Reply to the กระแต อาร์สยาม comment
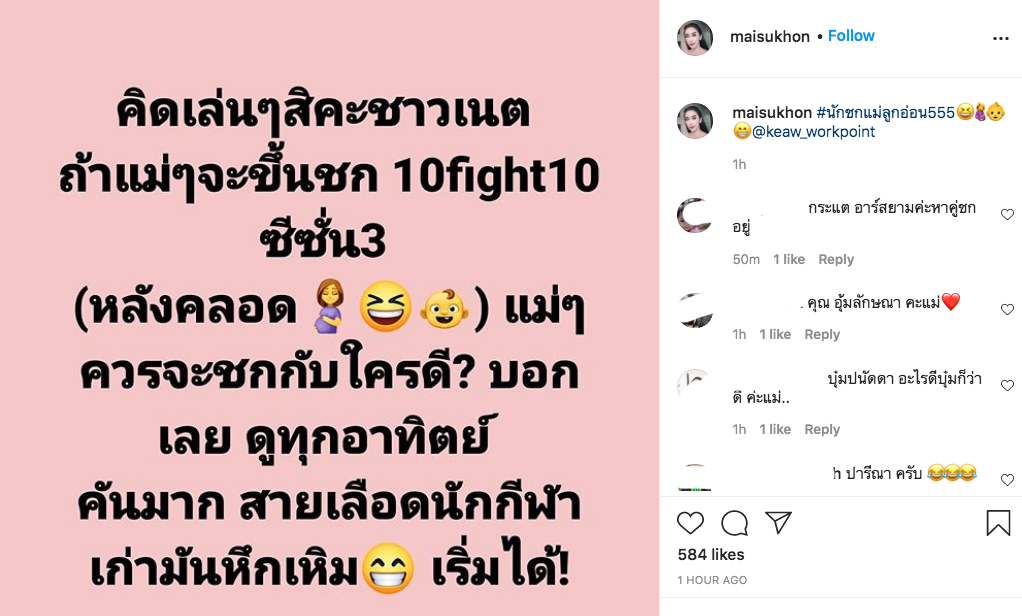1022x616 pixels. [x=836, y=259]
